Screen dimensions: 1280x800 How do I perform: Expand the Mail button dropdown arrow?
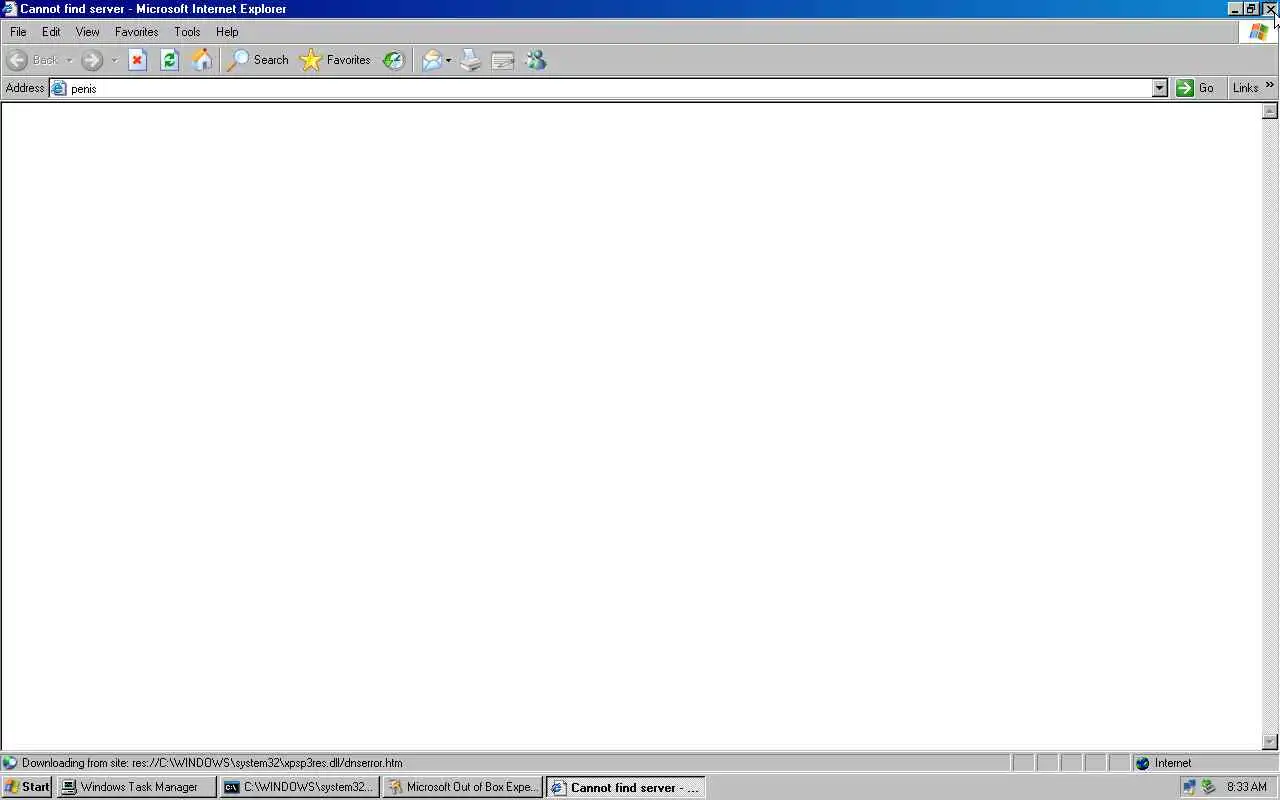[448, 60]
